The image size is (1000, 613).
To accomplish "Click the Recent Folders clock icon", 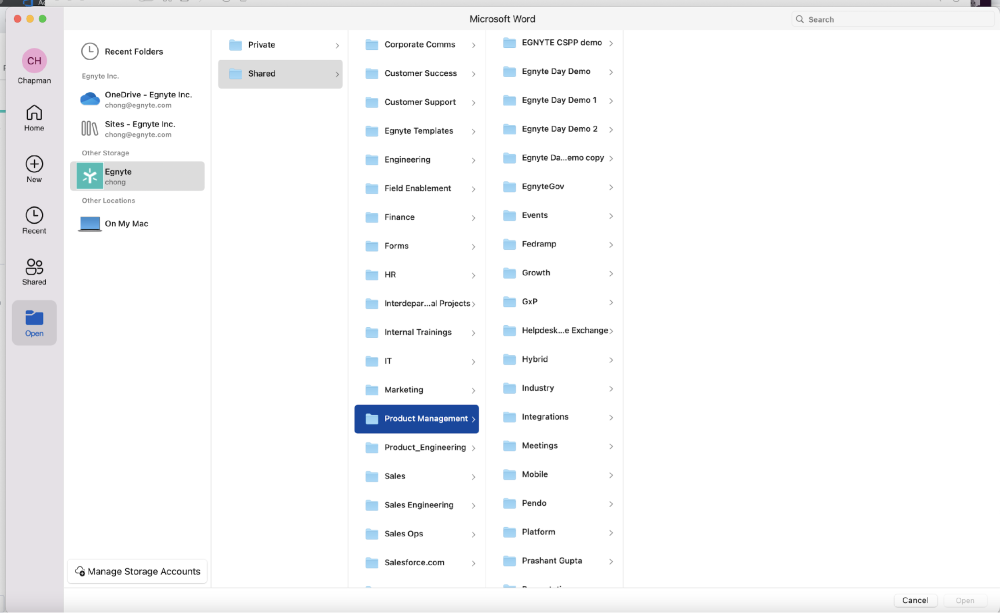I will [90, 51].
